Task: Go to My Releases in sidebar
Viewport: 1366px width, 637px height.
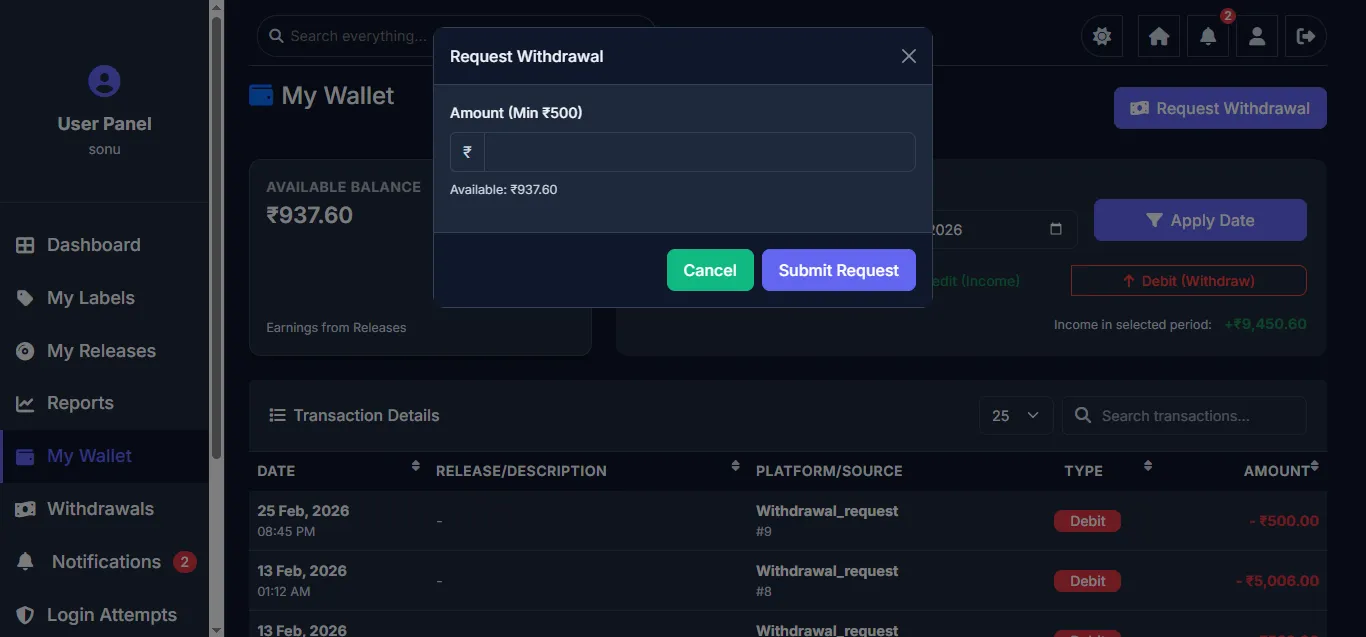Action: (104, 351)
